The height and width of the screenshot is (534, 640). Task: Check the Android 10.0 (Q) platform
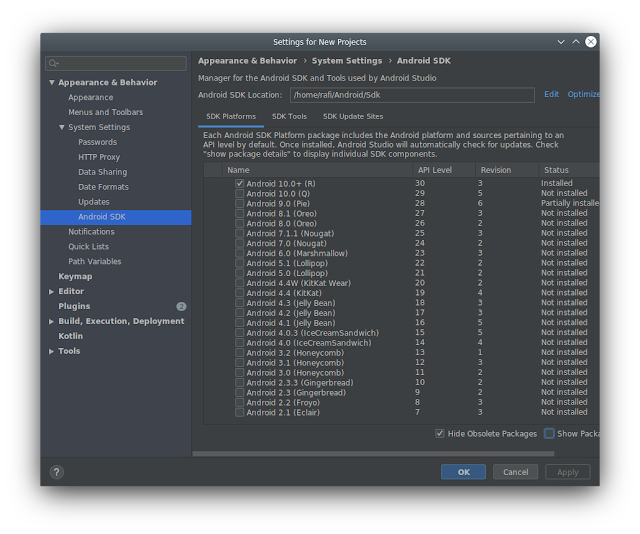[240, 194]
